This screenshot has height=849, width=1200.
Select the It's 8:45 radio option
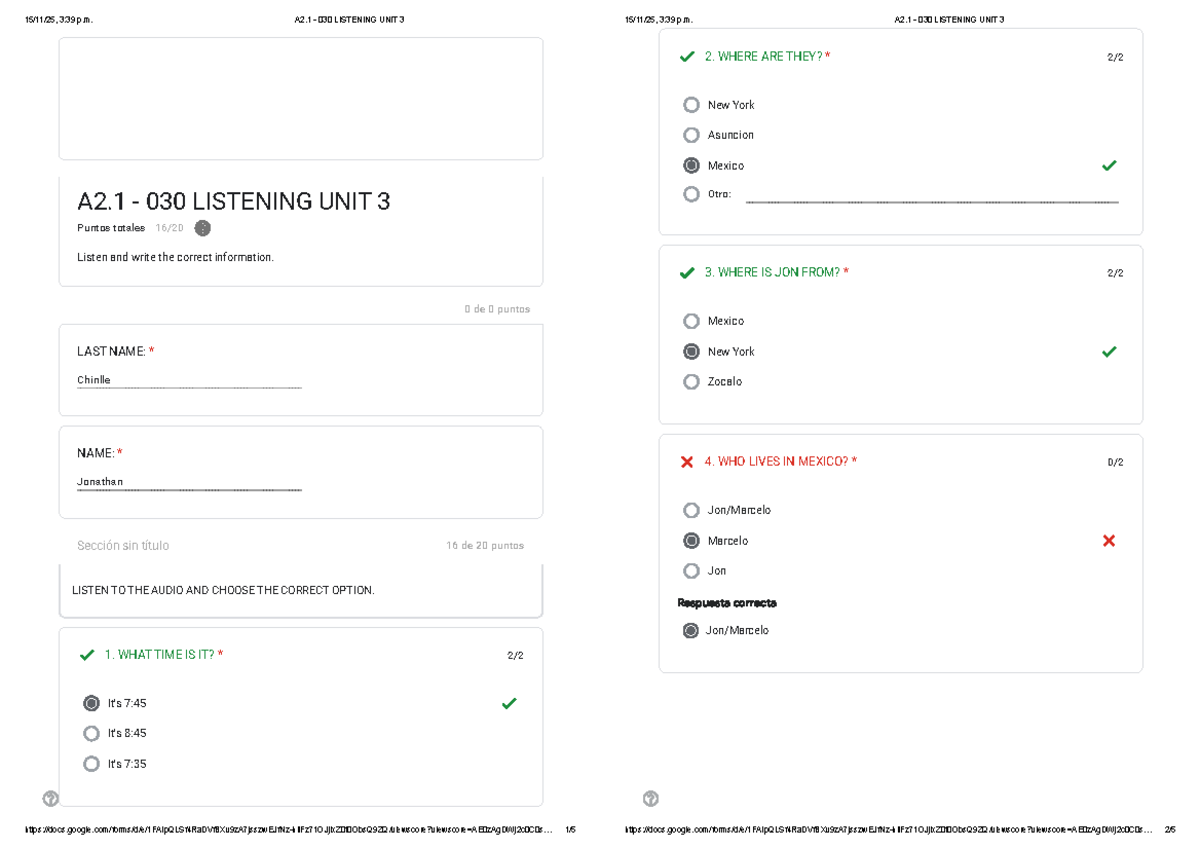coord(91,733)
